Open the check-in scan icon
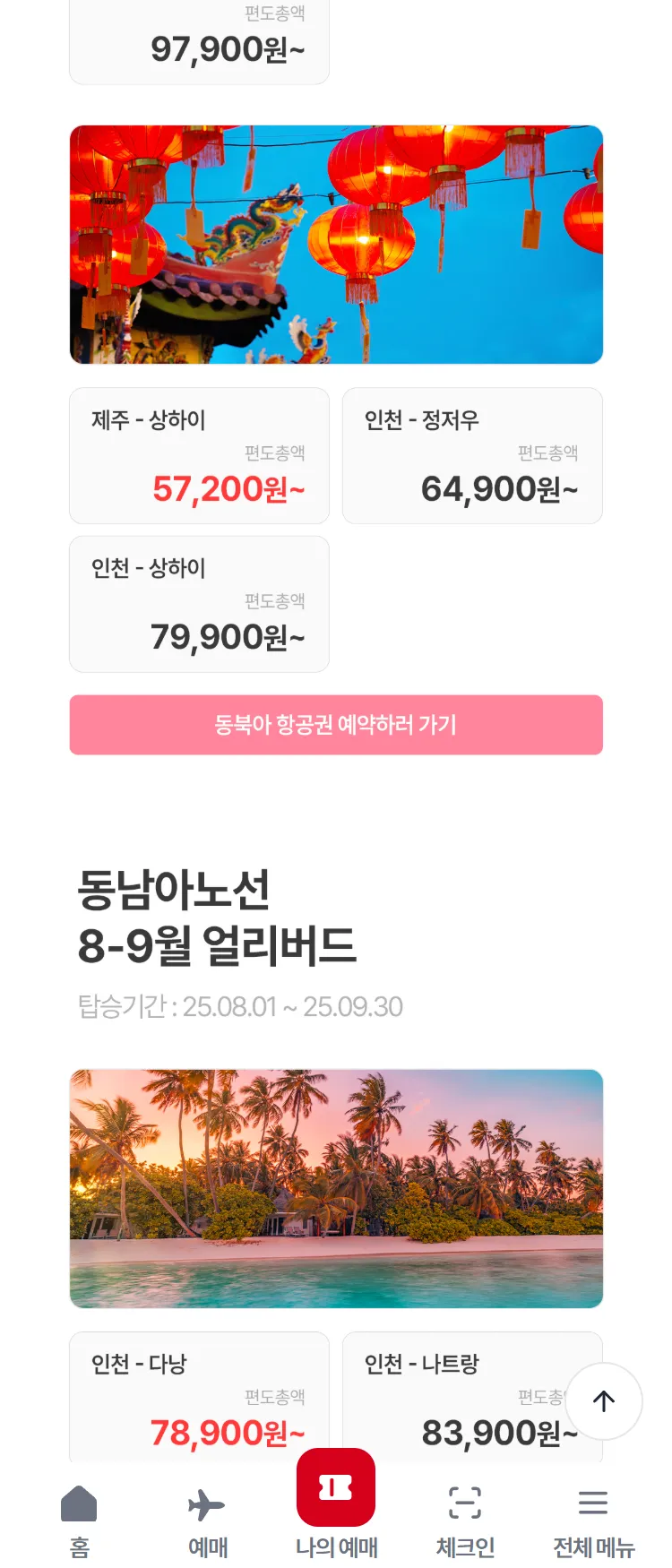This screenshot has width=672, height=1568. tap(465, 1503)
